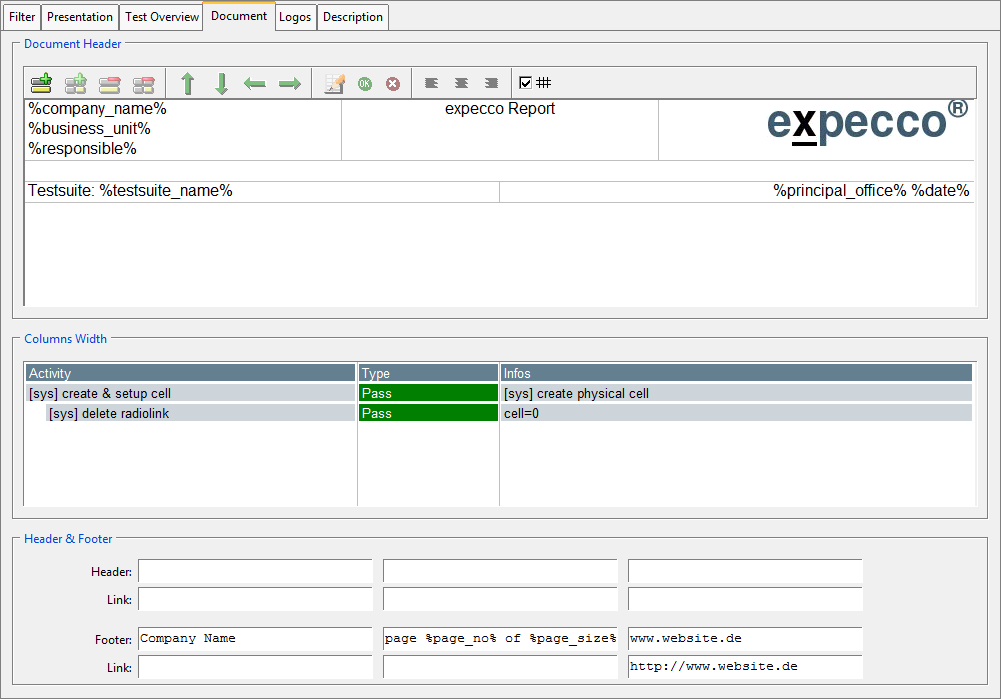Viewport: 1001px width, 699px height.
Task: Click the green right arrow
Action: coord(289,84)
